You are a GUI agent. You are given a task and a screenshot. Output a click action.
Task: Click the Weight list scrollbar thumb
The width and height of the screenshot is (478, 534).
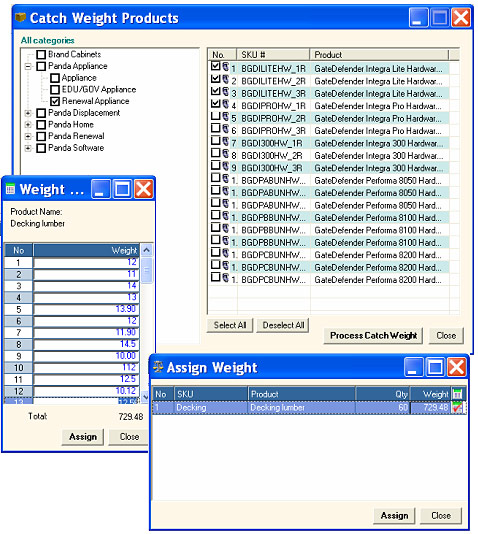point(146,270)
